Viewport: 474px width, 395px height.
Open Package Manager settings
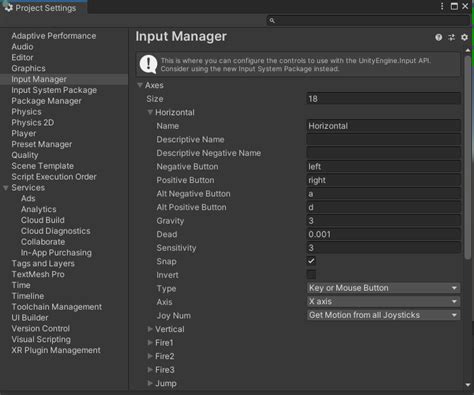point(46,101)
